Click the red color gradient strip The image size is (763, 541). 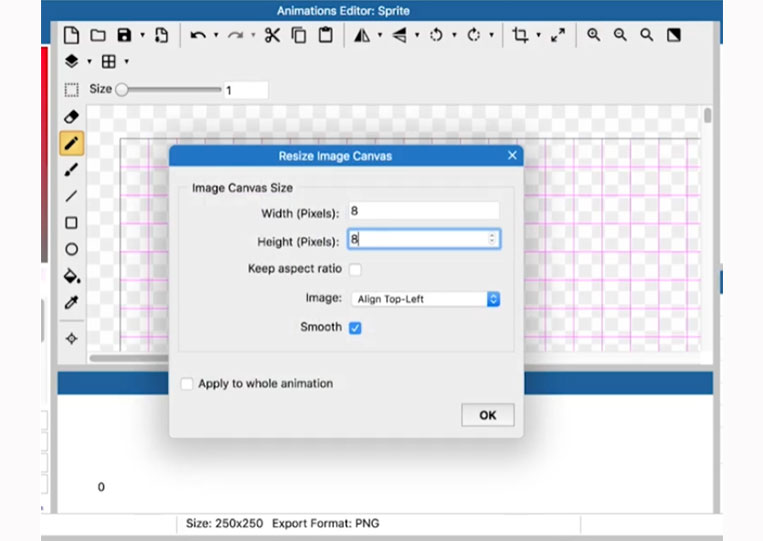coord(44,153)
